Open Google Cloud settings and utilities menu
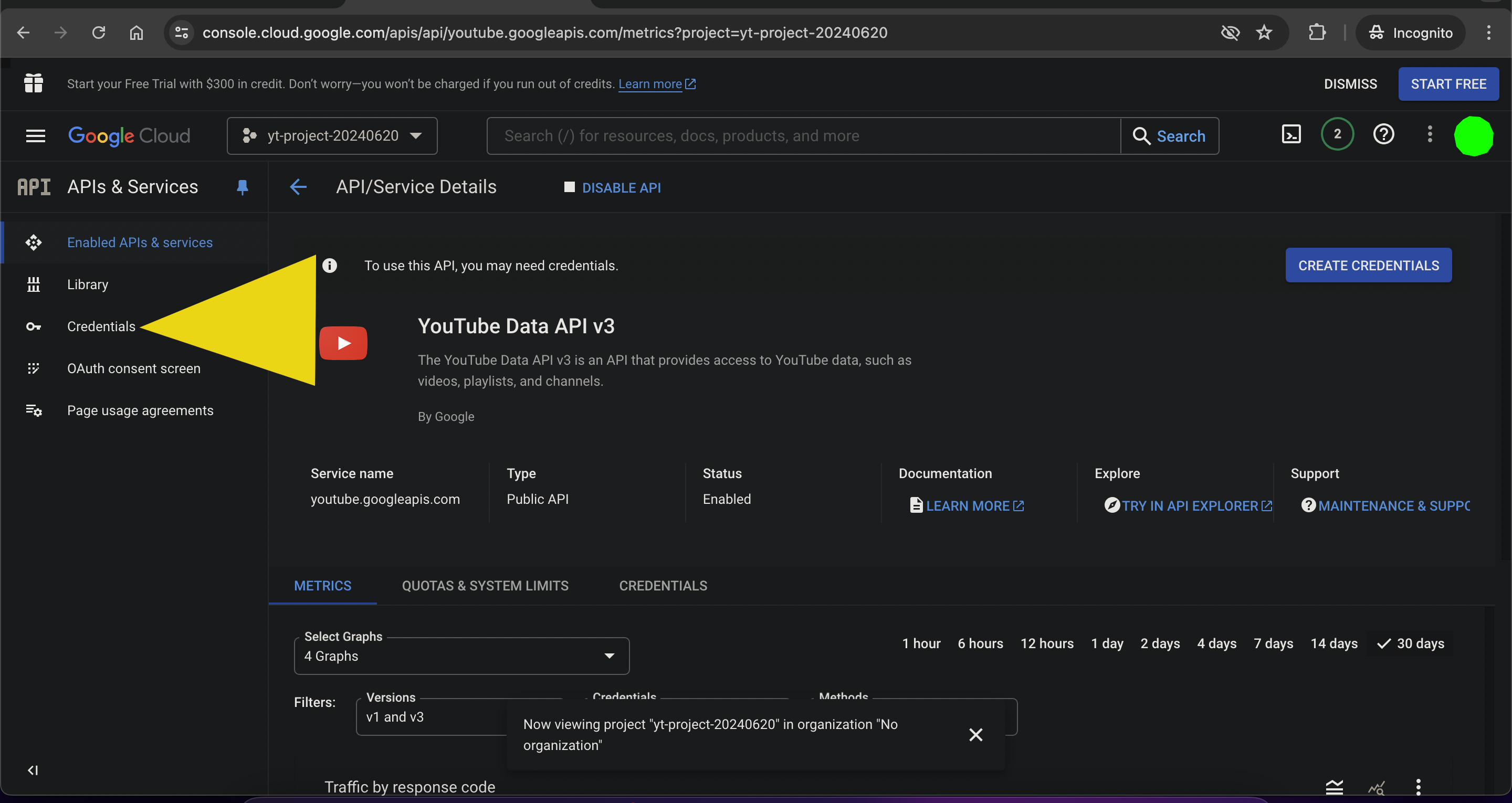Image resolution: width=1512 pixels, height=803 pixels. click(x=1430, y=135)
